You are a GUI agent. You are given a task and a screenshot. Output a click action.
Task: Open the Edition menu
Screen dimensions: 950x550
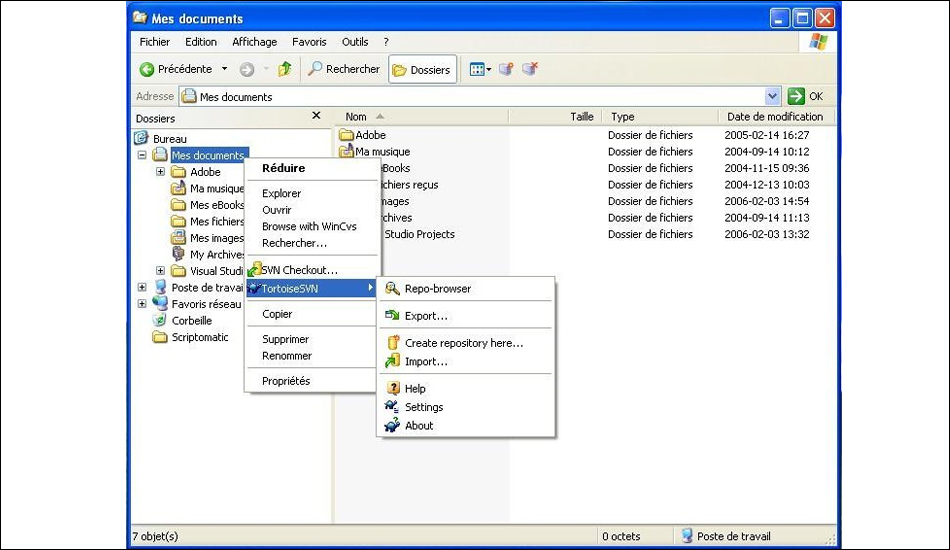201,42
